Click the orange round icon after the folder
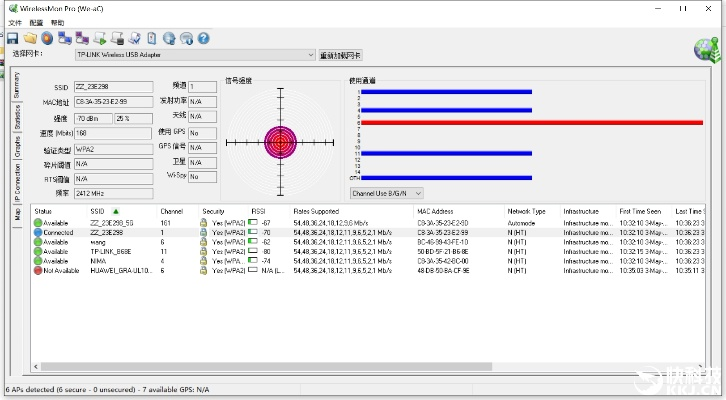This screenshot has height=400, width=726. (47, 38)
